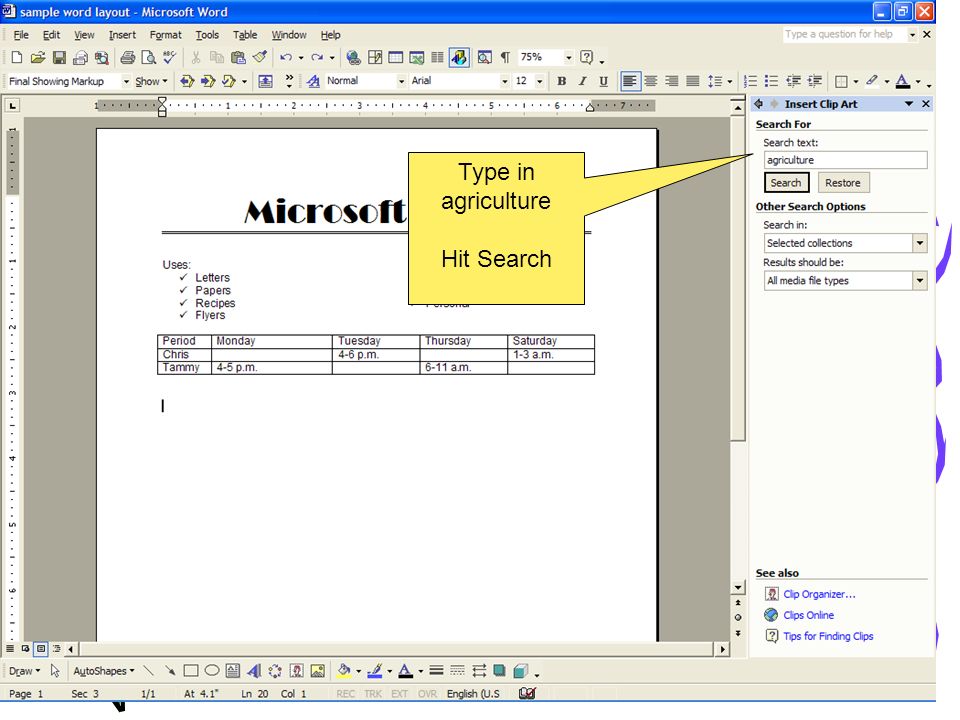Expand the AutoShapes menu
Screen dimensions: 960x720
click(x=103, y=672)
